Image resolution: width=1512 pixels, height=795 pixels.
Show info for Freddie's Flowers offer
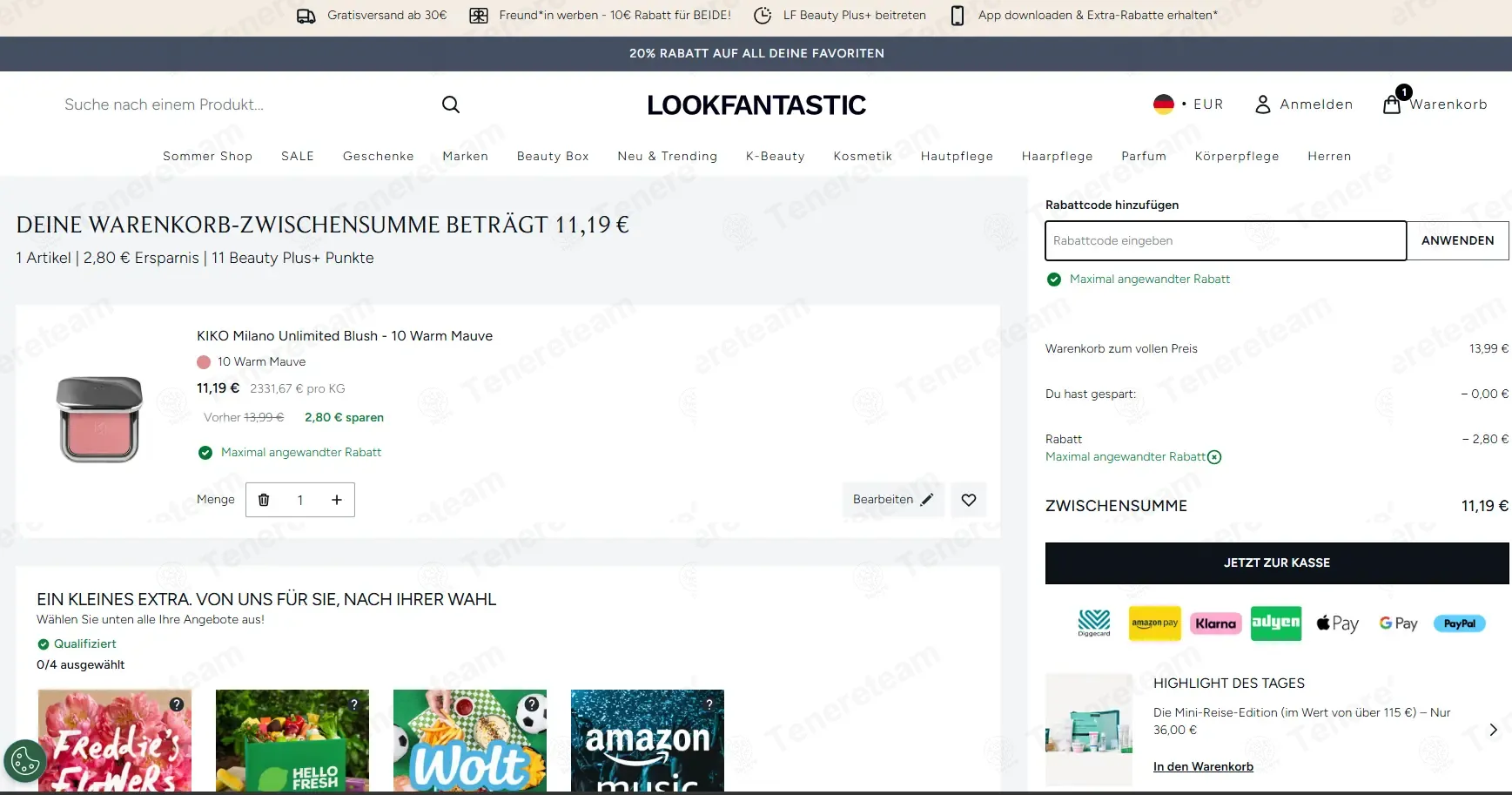point(177,704)
